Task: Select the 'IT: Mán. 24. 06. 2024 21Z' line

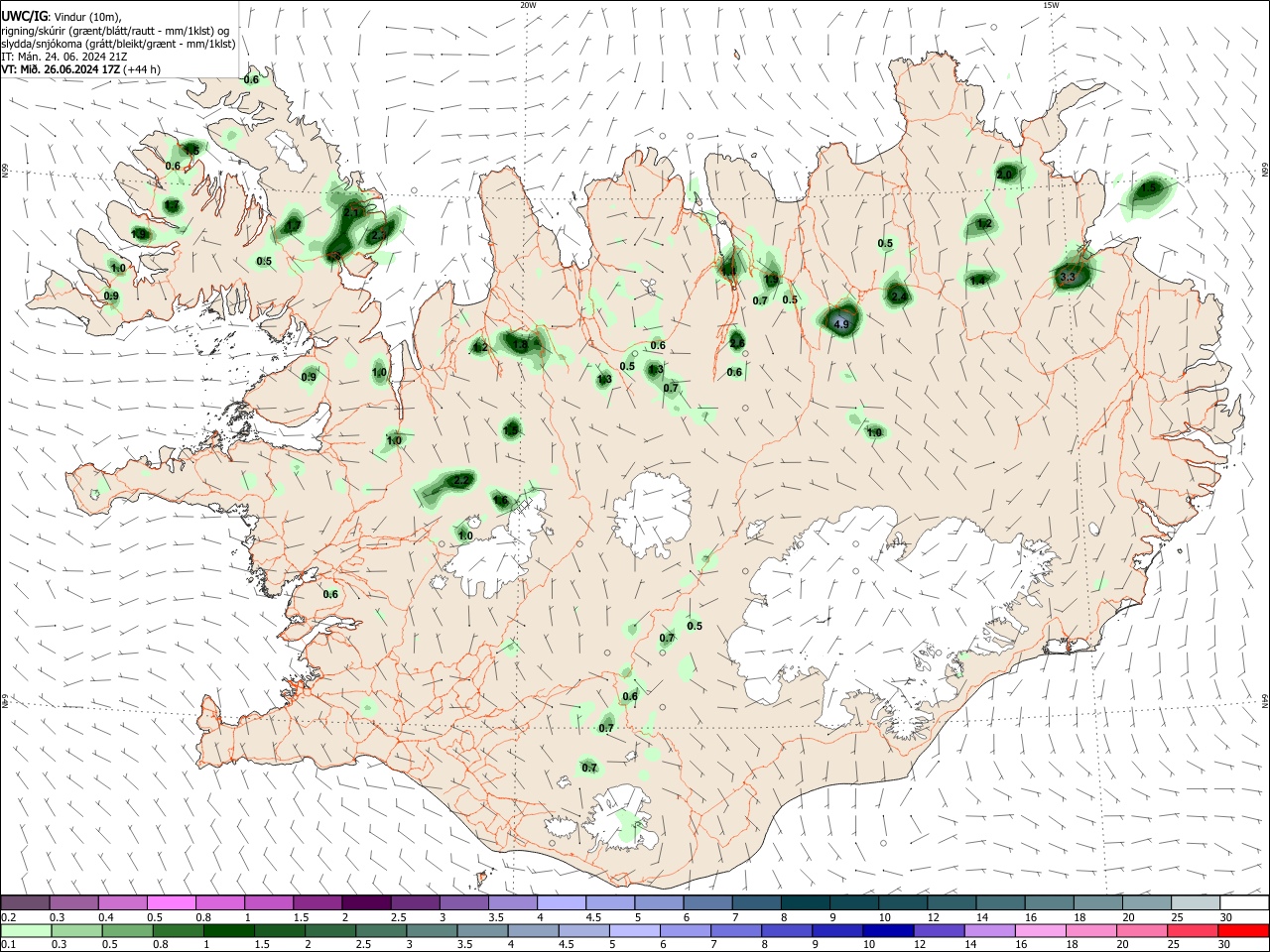Action: coord(64,57)
